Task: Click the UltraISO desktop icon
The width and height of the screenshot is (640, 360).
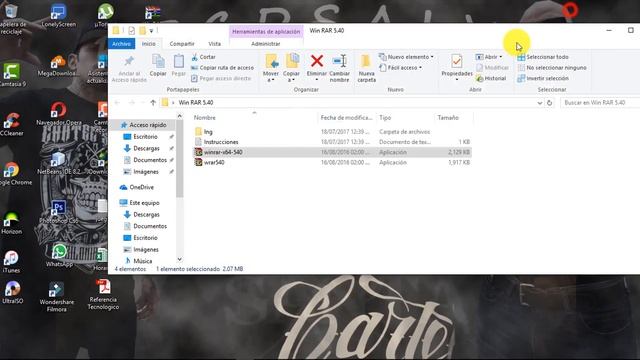Action: tap(12, 292)
